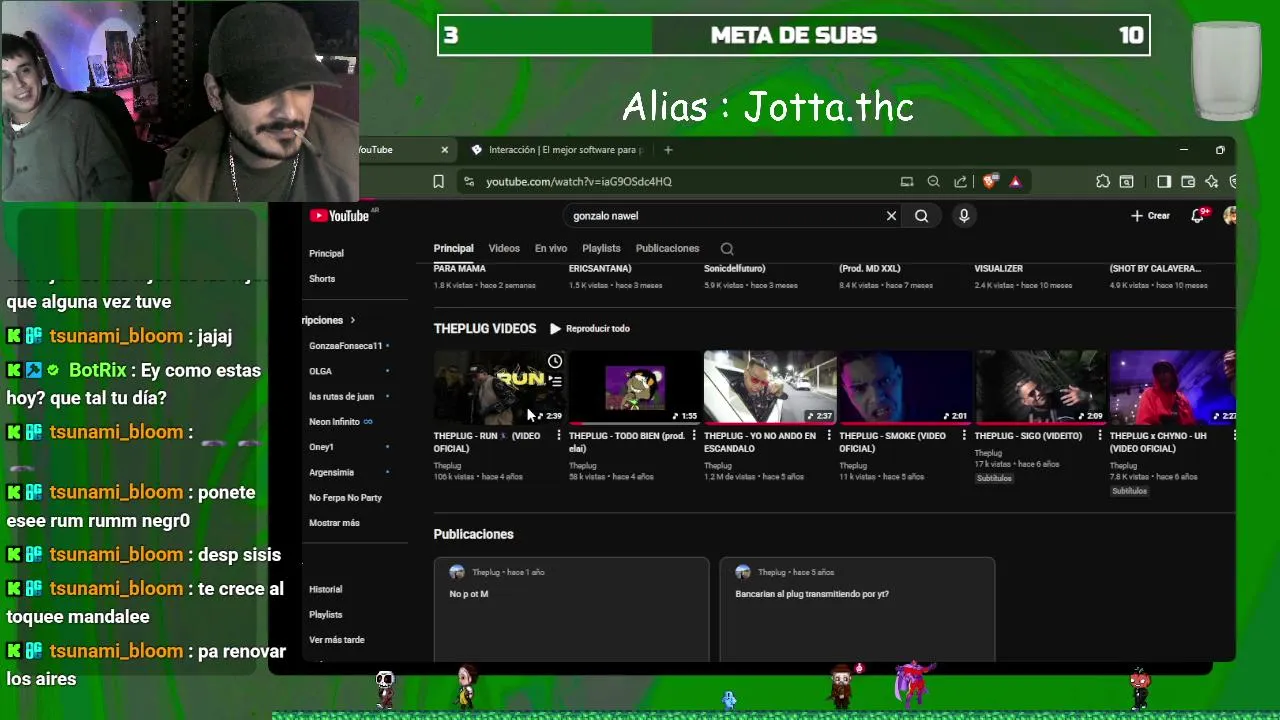Open the browser extensions puzzle icon
The width and height of the screenshot is (1280, 720).
point(1103,182)
